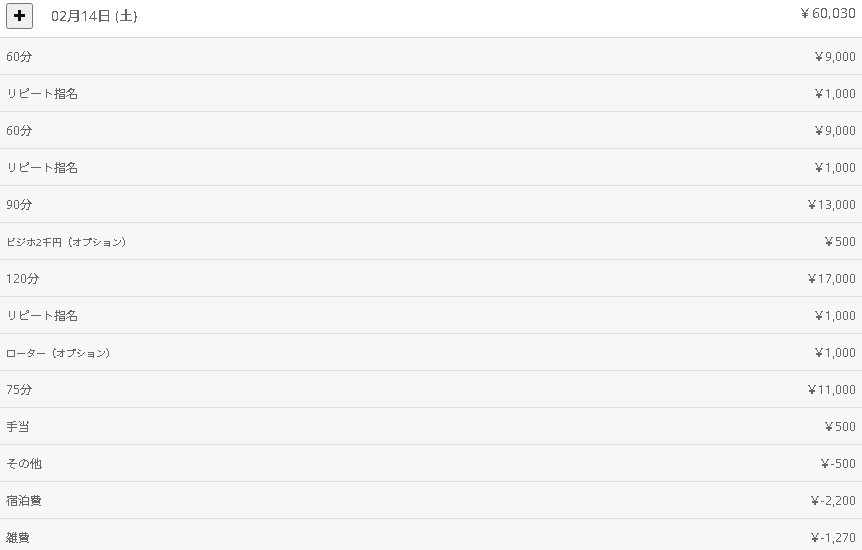The width and height of the screenshot is (862, 550).
Task: Click the ローター（オプション） entry
Action: pos(58,353)
